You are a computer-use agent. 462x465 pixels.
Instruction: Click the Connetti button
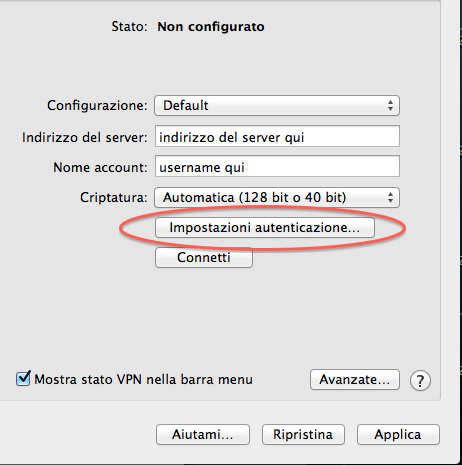click(x=204, y=257)
